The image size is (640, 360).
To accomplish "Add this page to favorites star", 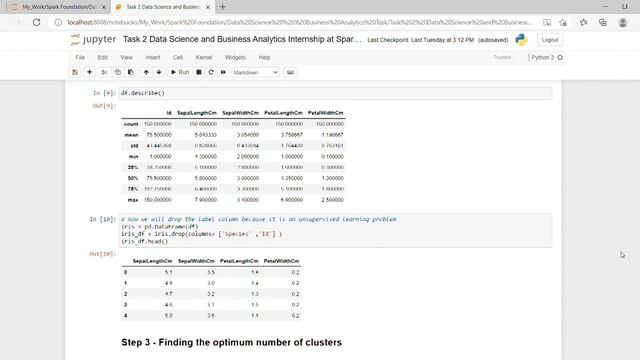I will coord(563,22).
